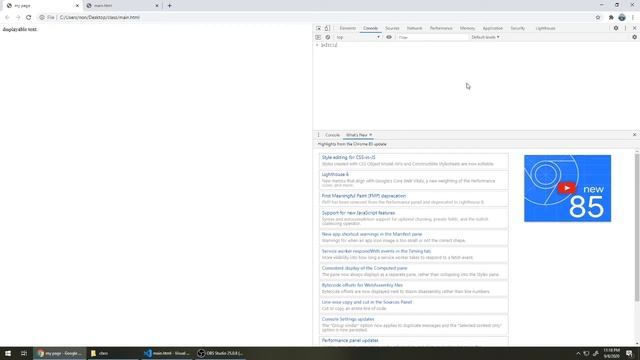Screen dimensions: 640x360
Task: Open 'Console Settings updates' link
Action: (x=348, y=319)
